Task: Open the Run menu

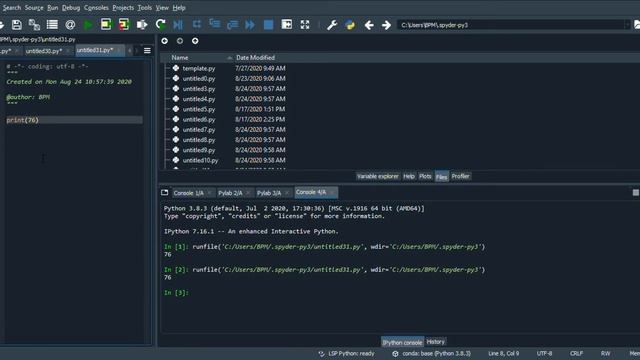Action: (x=53, y=8)
